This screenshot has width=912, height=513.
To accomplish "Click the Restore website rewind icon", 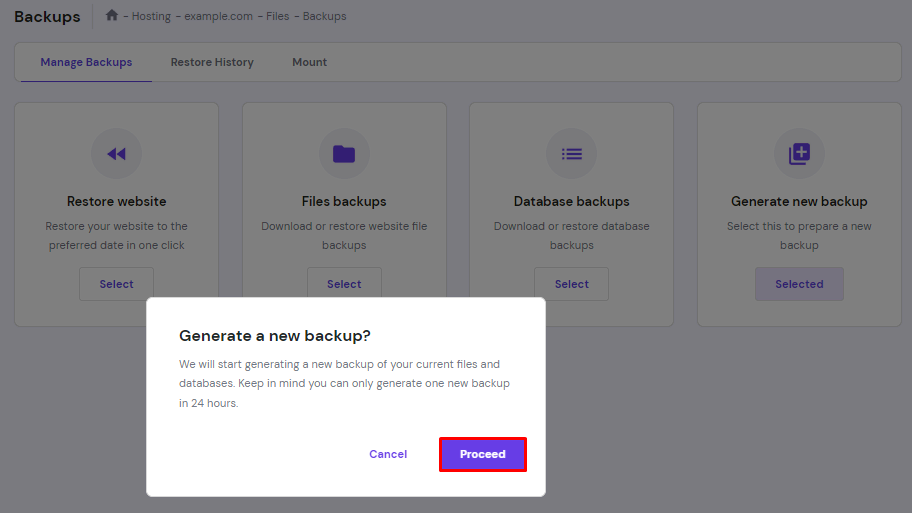I will [116, 154].
